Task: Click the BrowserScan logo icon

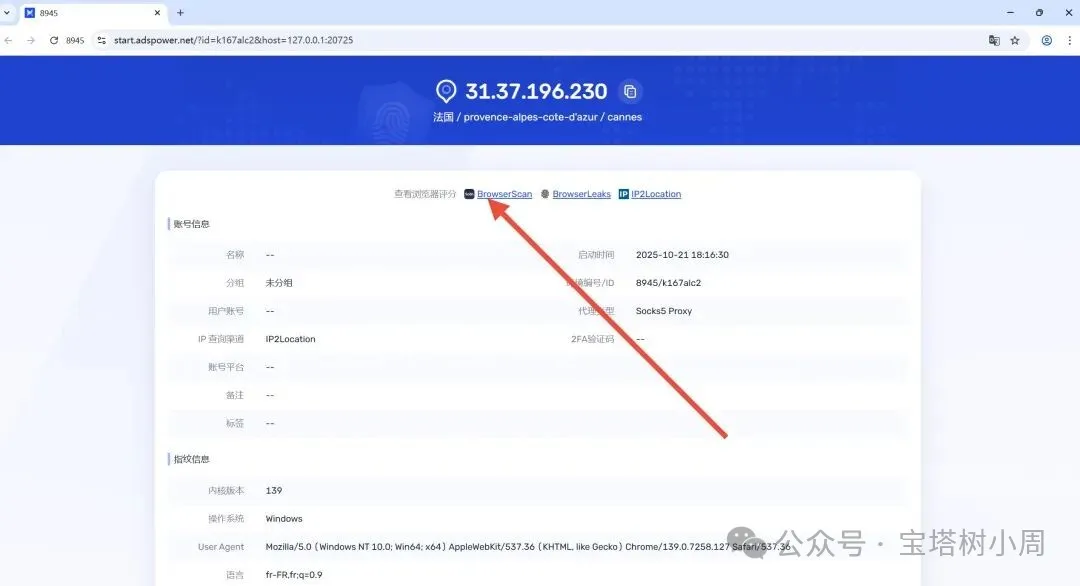Action: 470,194
